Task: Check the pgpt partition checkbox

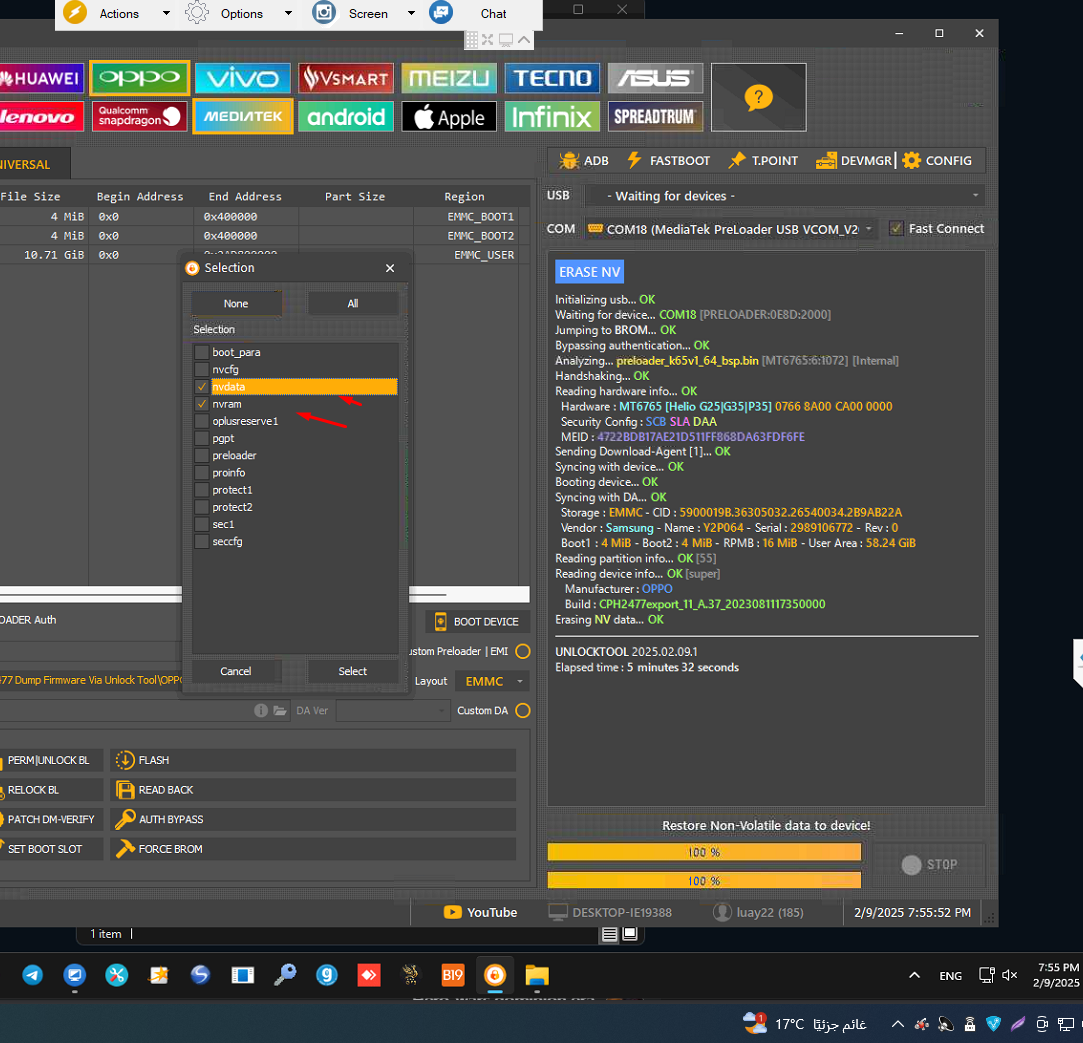Action: 202,439
